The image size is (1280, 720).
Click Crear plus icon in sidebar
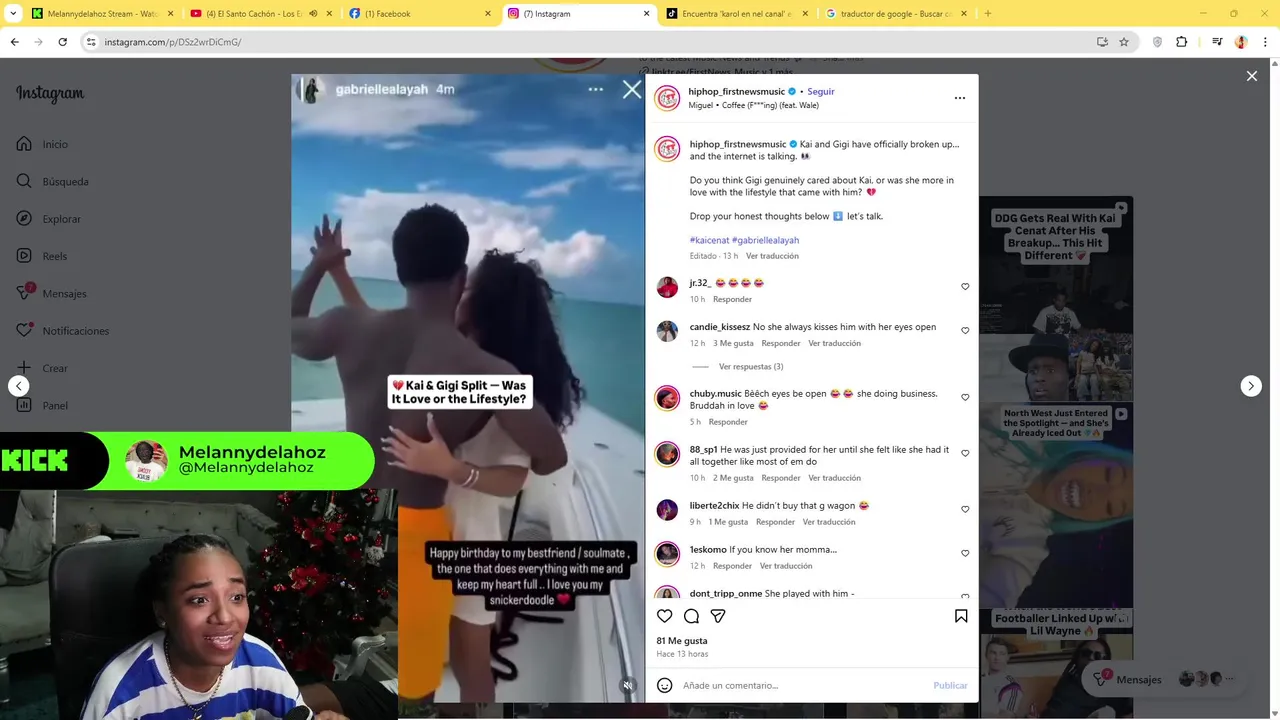[24, 368]
